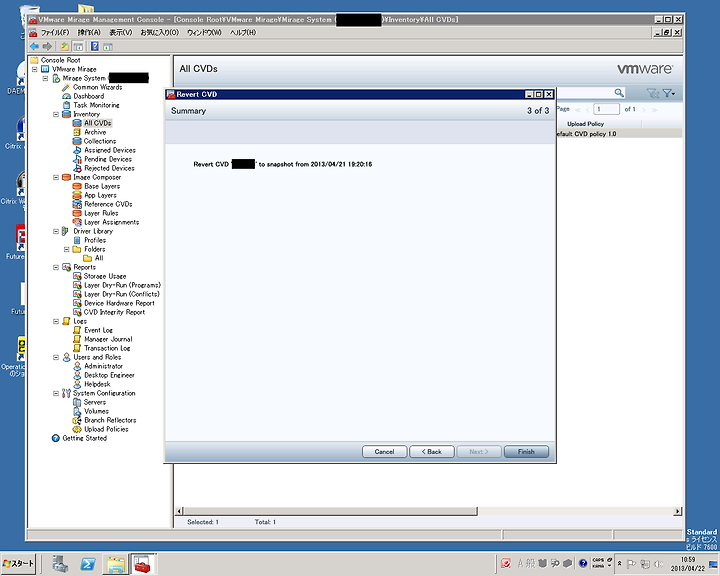Open the Event Log node
This screenshot has width=720, height=576.
(98, 330)
